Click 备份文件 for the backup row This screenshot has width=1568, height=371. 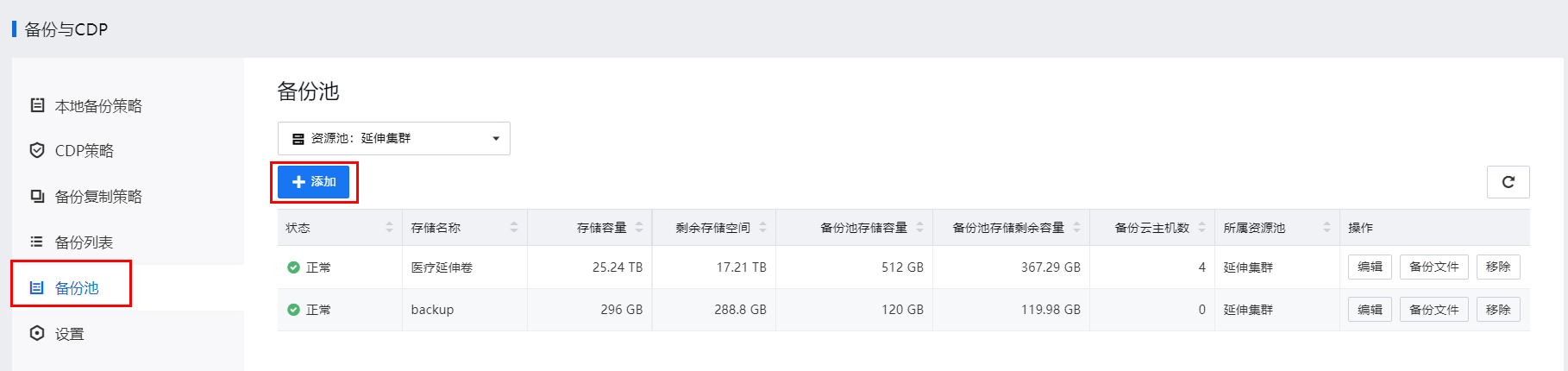[x=1433, y=310]
